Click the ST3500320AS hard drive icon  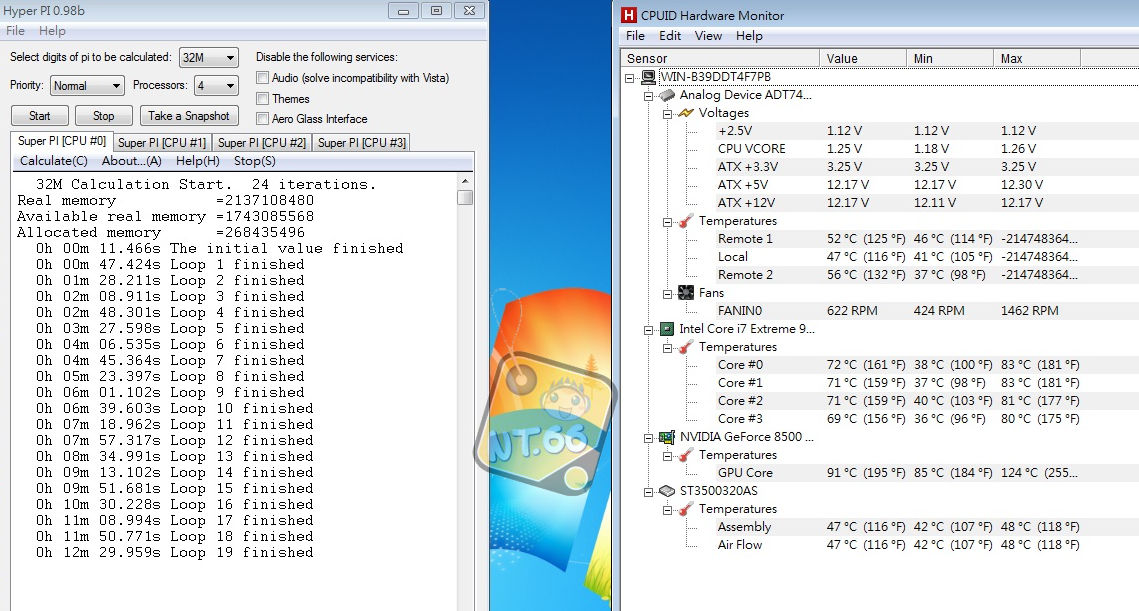(667, 491)
